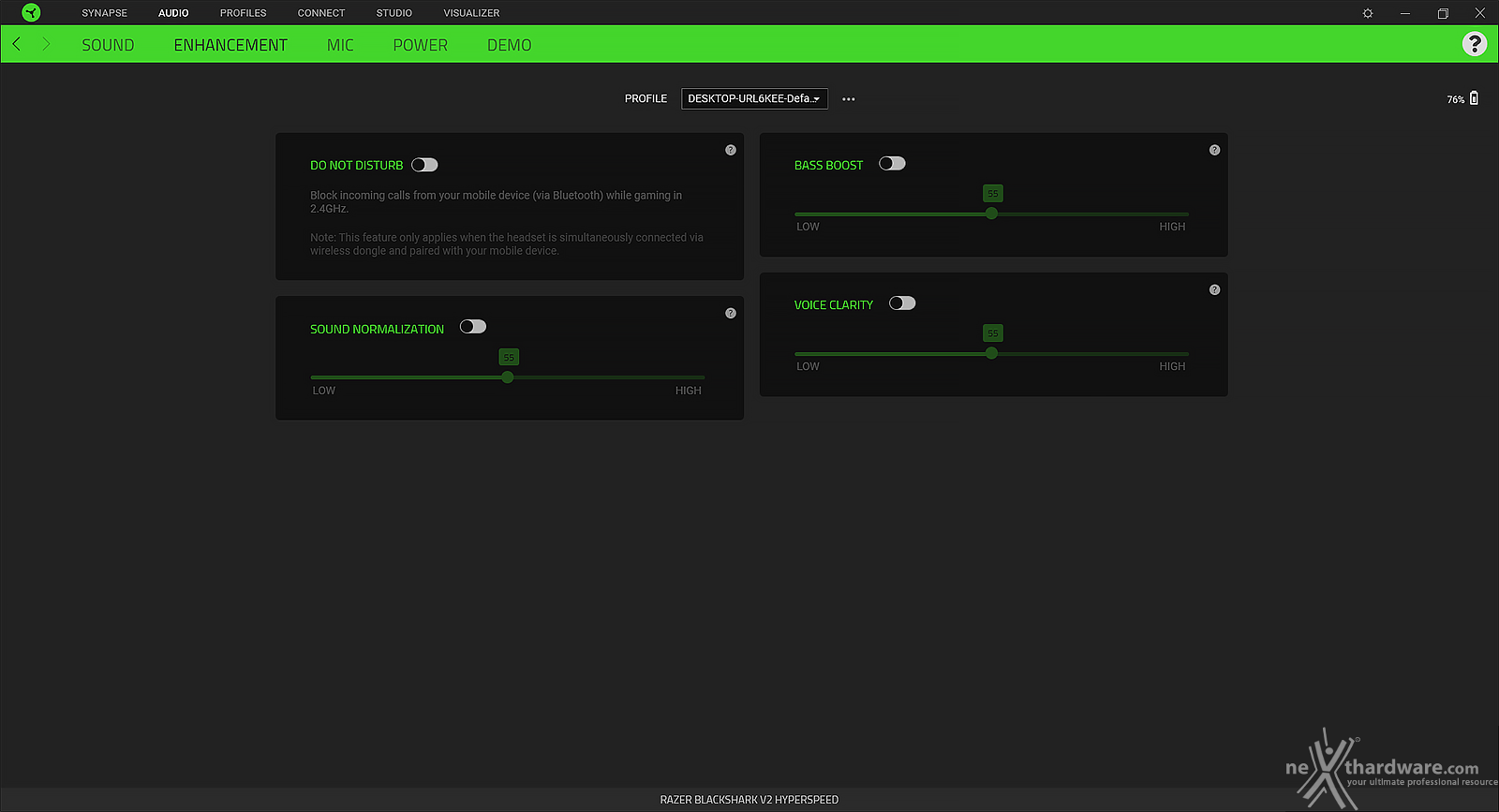The height and width of the screenshot is (812, 1499).
Task: Click HIGH label under Sound Normalization
Action: tap(689, 391)
